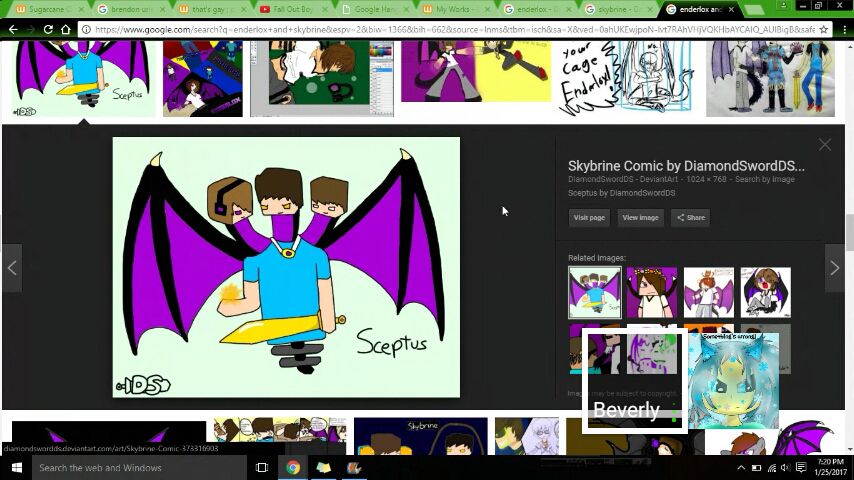The height and width of the screenshot is (480, 854).
Task: Open Task View on the taskbar
Action: click(262, 467)
